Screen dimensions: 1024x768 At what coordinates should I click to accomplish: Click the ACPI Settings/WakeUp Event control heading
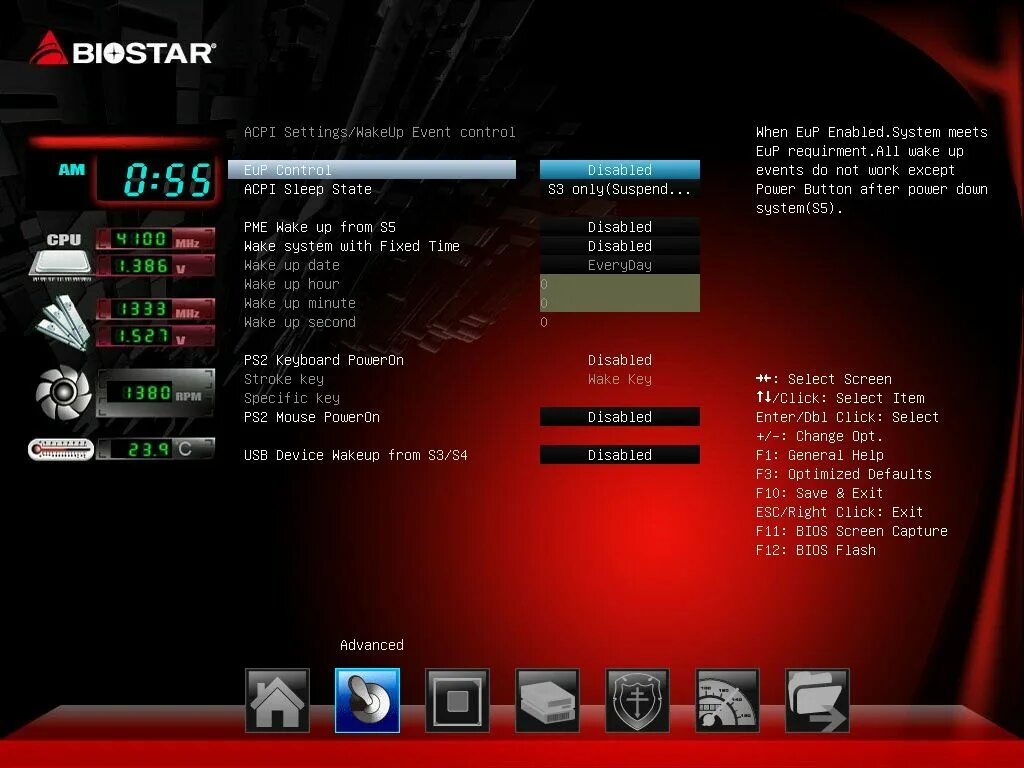coord(379,133)
